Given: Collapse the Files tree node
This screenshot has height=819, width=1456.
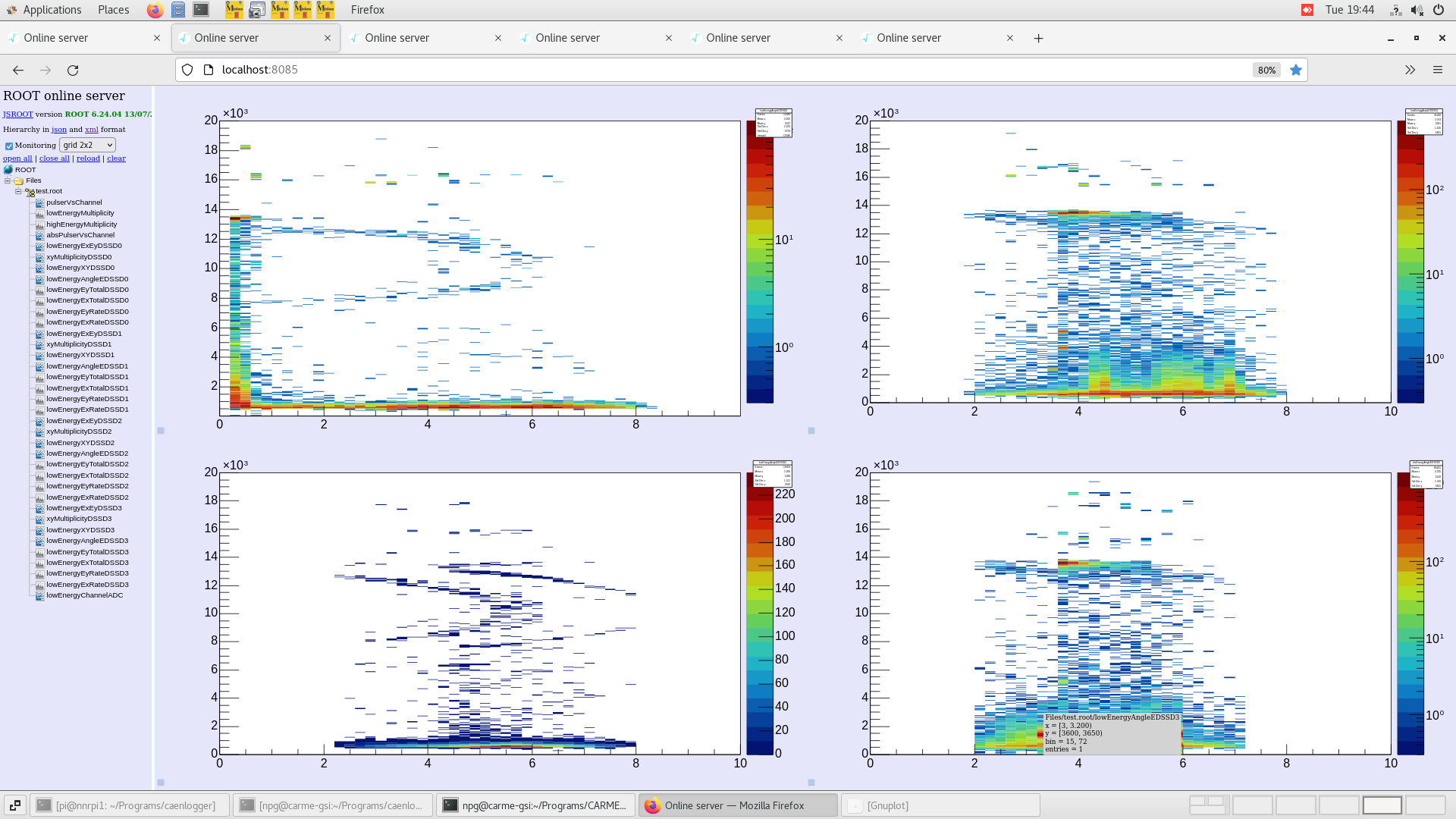Looking at the screenshot, I should pyautogui.click(x=8, y=180).
